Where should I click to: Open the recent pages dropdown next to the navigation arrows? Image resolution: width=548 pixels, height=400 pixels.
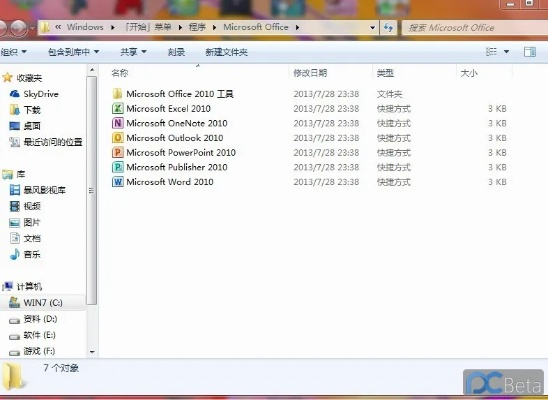(32, 28)
